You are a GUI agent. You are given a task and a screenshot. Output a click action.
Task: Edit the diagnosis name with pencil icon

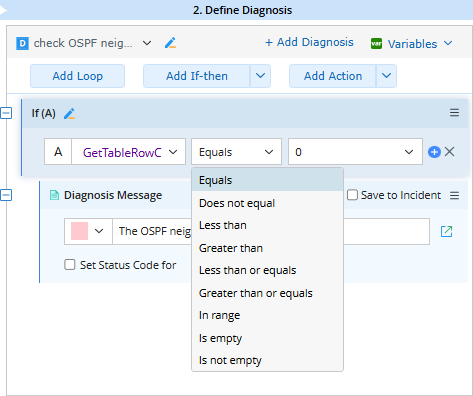coord(170,43)
